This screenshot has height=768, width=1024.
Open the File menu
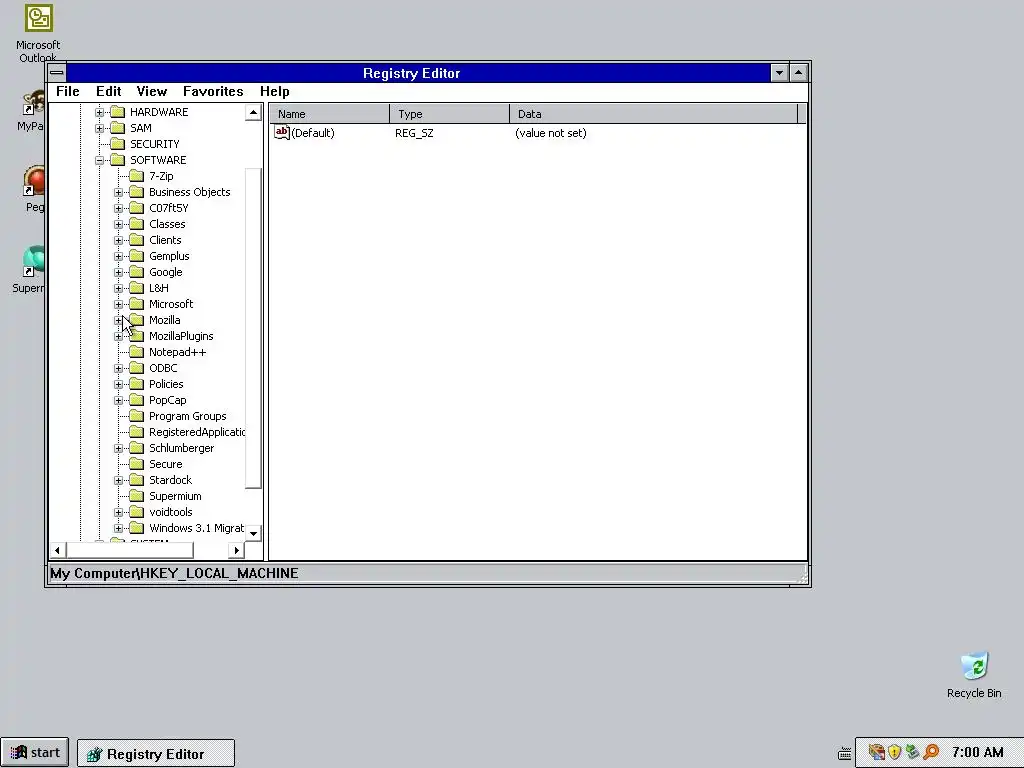[68, 91]
